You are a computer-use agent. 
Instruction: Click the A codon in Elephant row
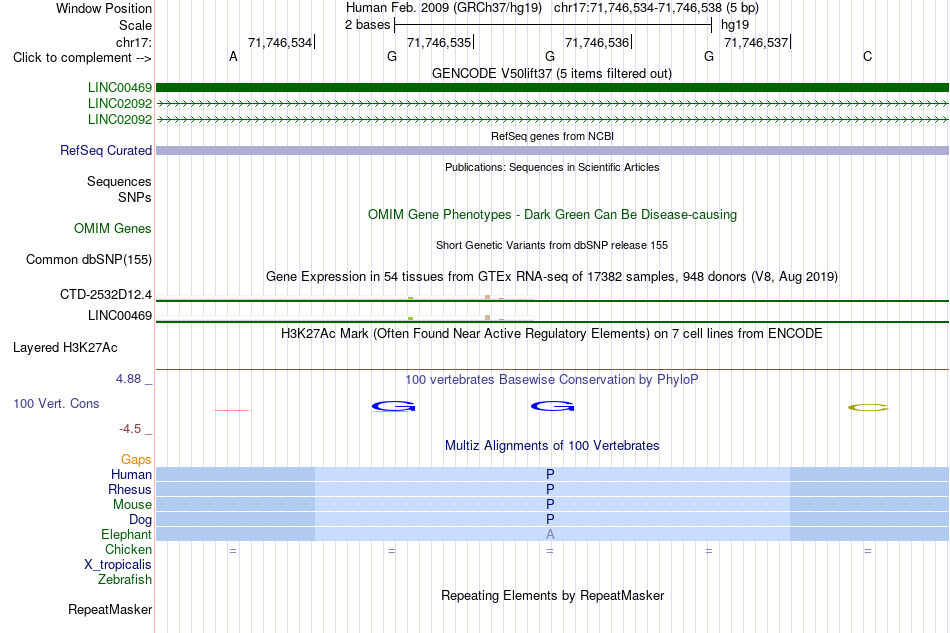(x=550, y=534)
